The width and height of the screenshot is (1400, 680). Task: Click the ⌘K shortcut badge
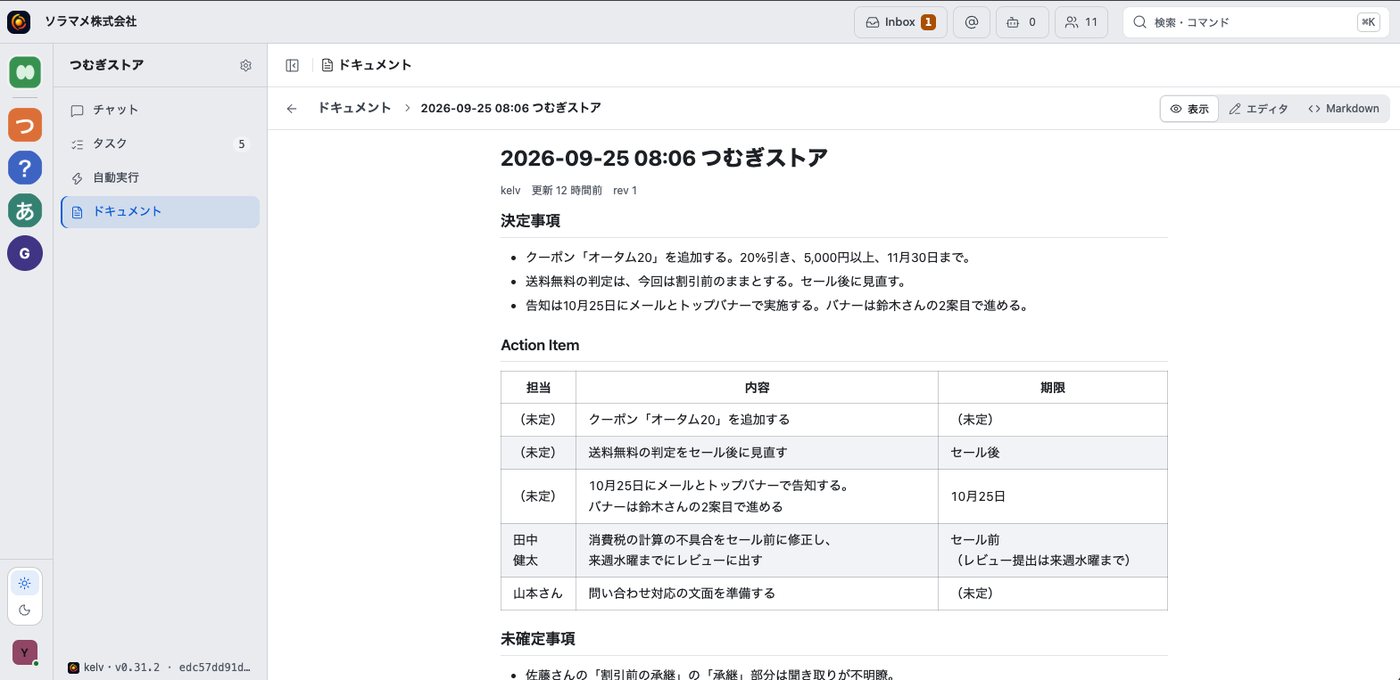click(1368, 22)
